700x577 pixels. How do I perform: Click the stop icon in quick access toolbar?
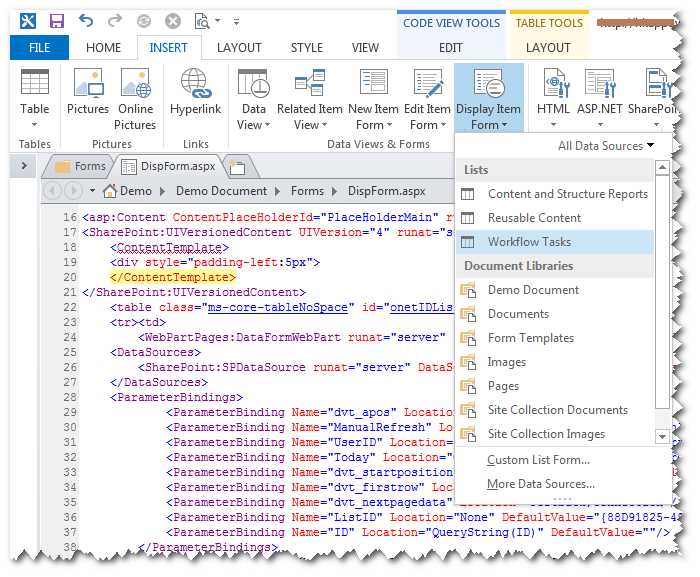click(x=173, y=21)
